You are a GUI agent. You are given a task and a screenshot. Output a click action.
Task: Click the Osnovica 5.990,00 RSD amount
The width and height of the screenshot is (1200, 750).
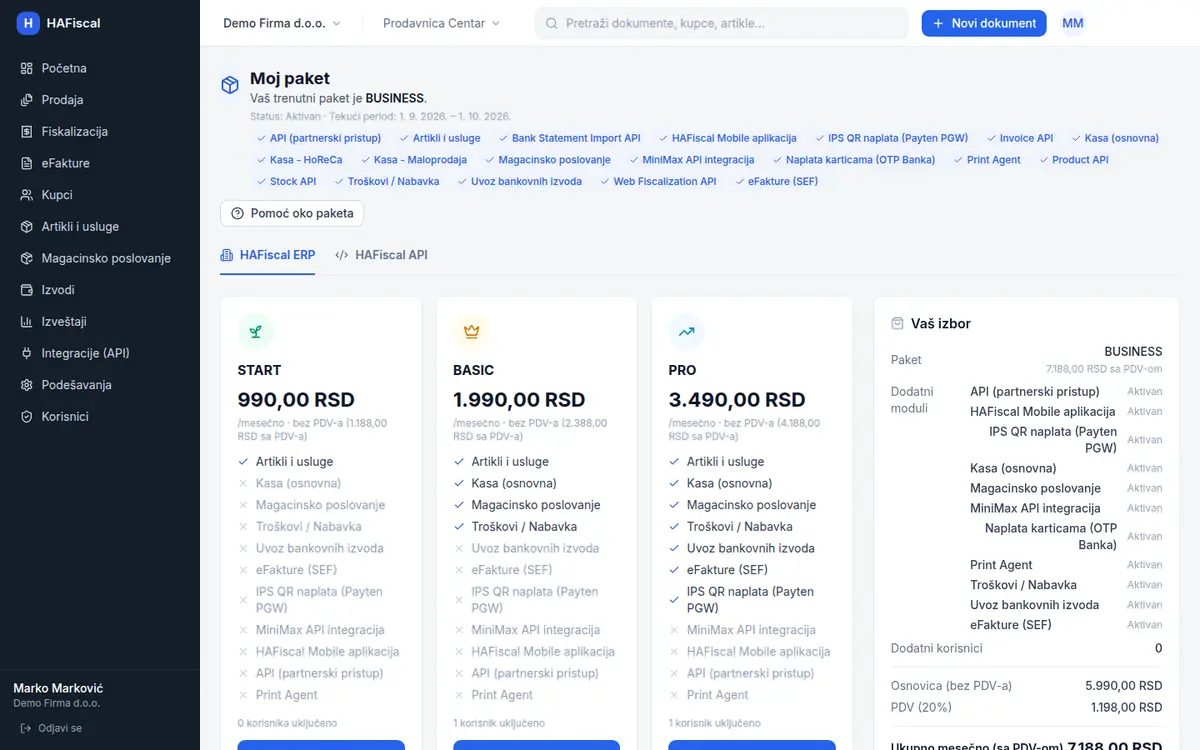(1124, 686)
